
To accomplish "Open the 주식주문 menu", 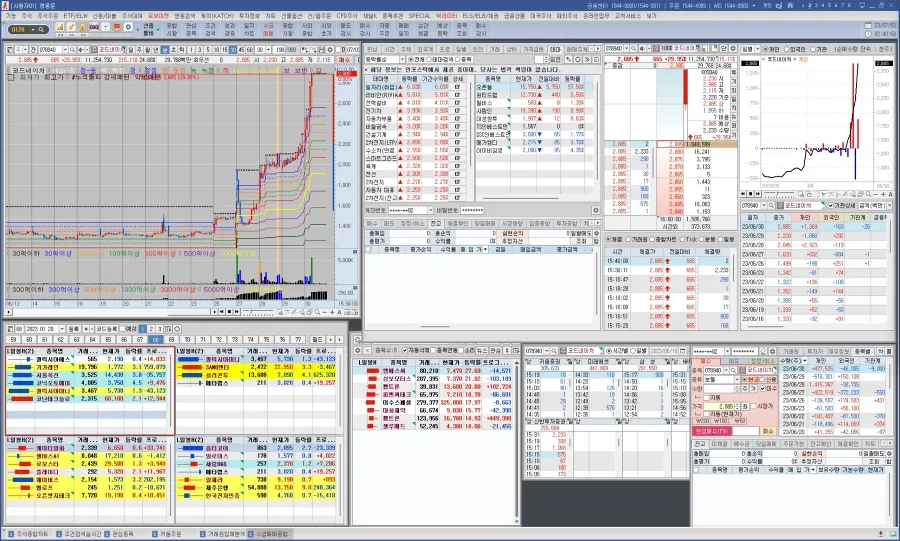I will (47, 15).
